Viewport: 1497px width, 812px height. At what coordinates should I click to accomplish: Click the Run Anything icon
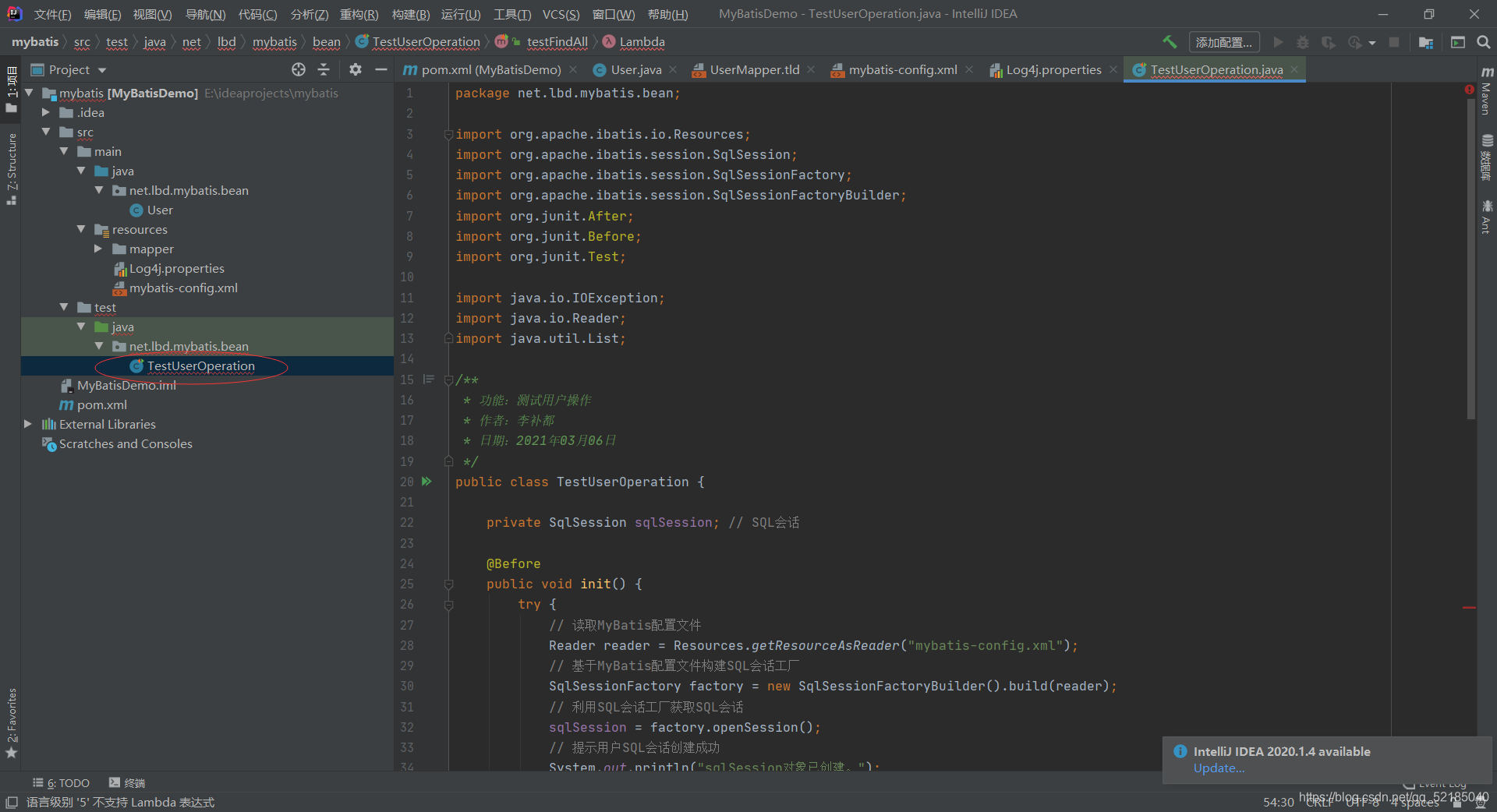(x=1458, y=42)
